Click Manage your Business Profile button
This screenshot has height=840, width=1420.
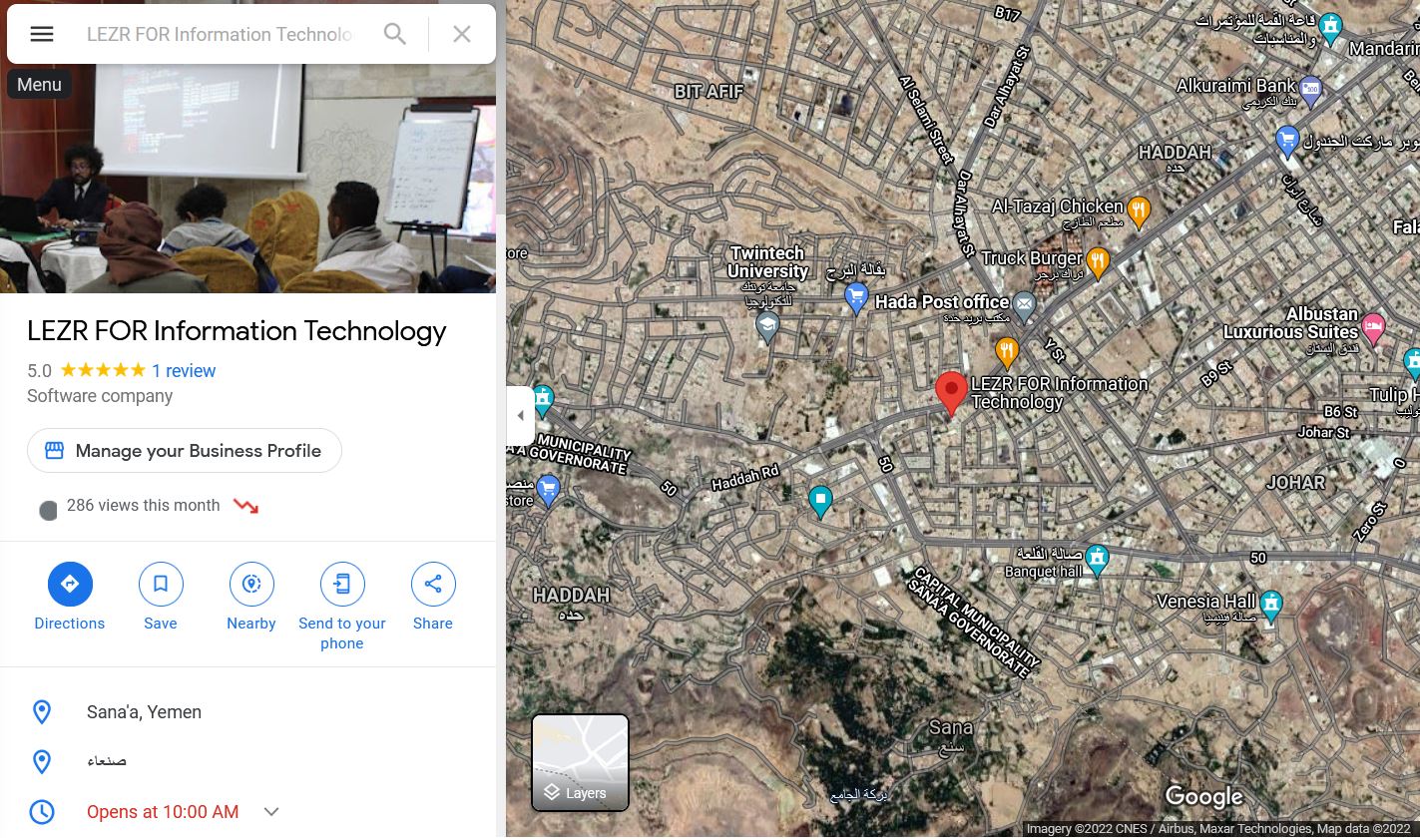tap(185, 451)
